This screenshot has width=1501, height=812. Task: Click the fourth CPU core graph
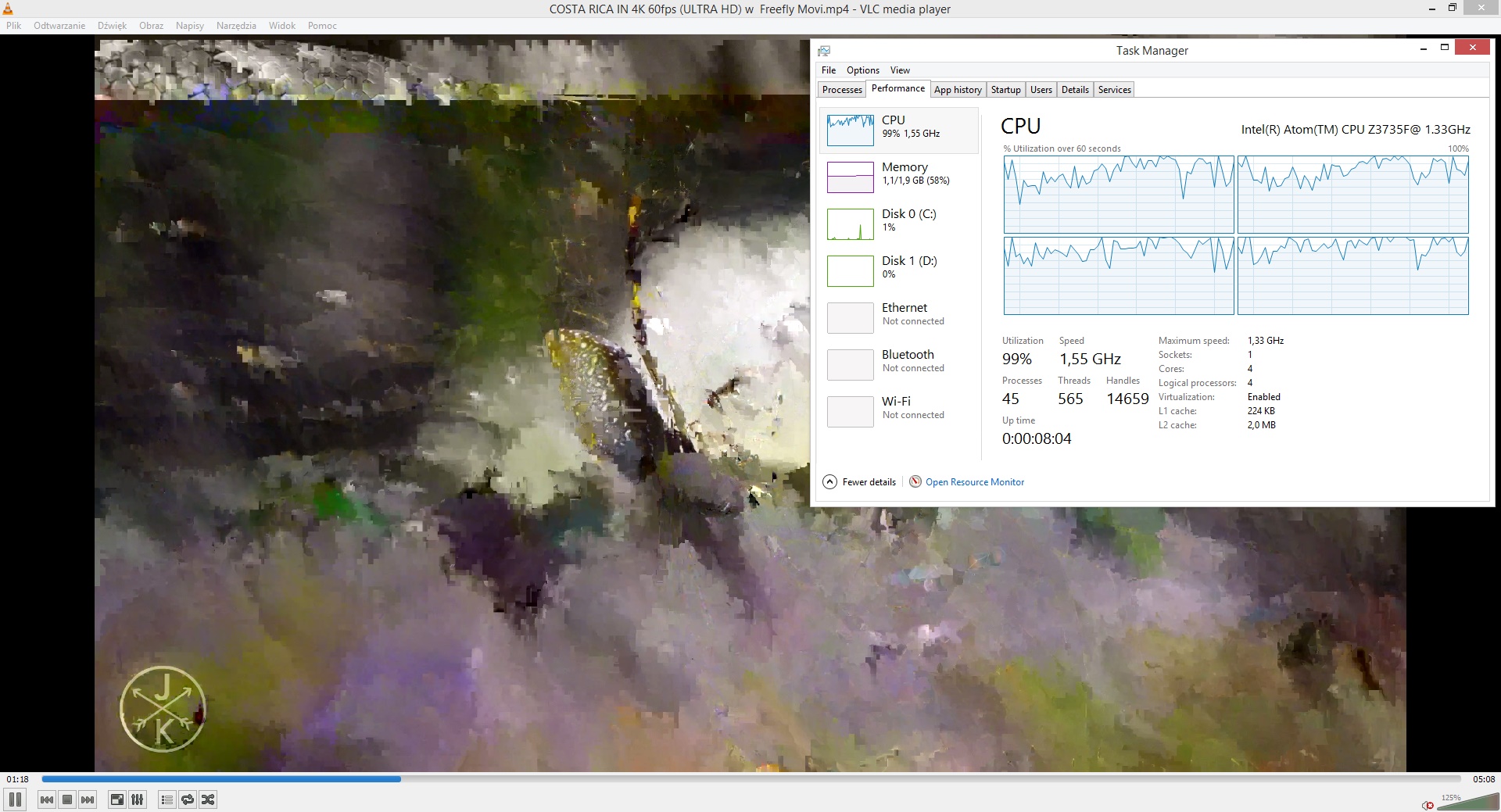pos(1353,276)
